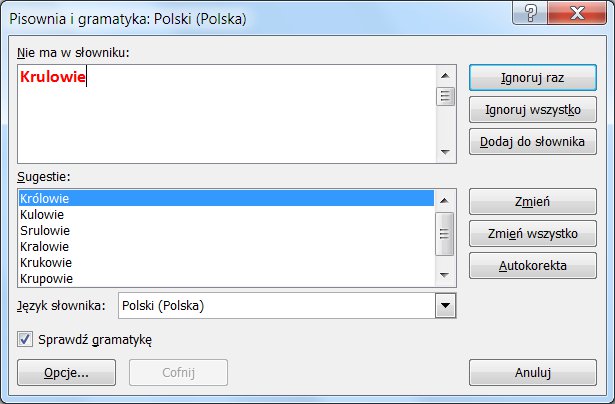Screen dimensions: 615x404
Task: Click up arrow of suggestions scrollbar
Action: click(444, 200)
